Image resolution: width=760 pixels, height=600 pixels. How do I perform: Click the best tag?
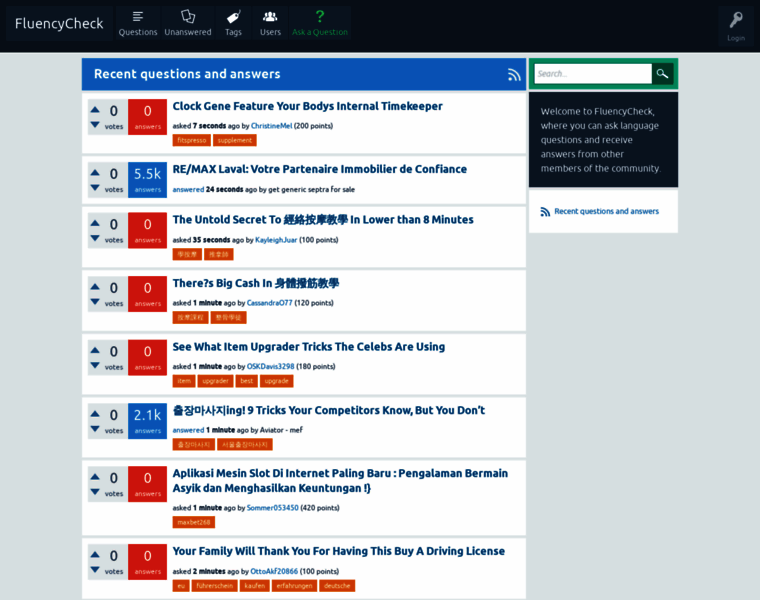pyautogui.click(x=246, y=381)
